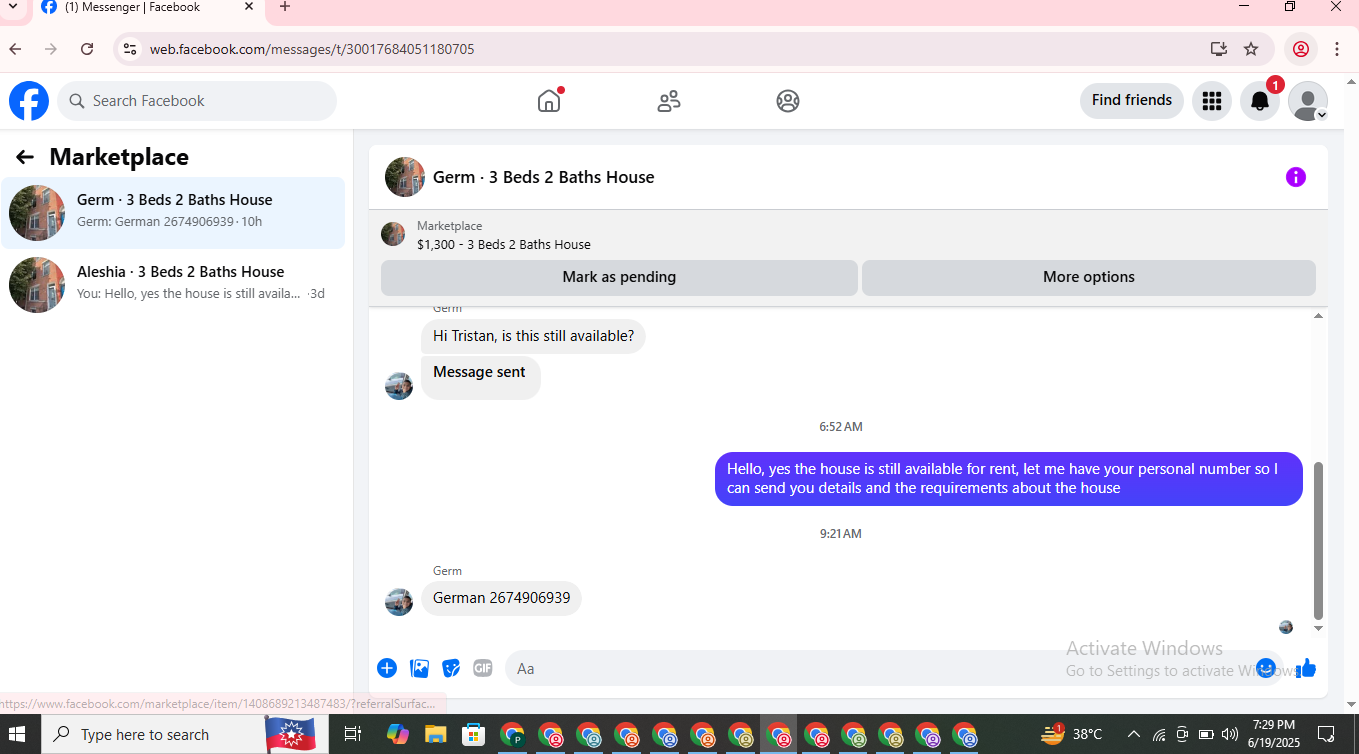Viewport: 1359px width, 754px height.
Task: Open more actions plus icon in composer
Action: pyautogui.click(x=387, y=668)
